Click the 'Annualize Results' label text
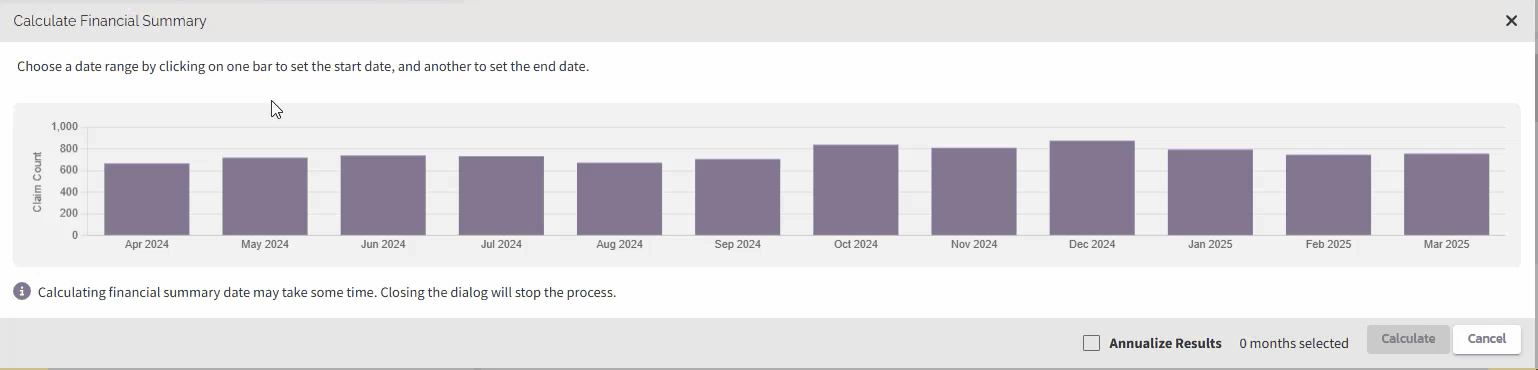The image size is (1538, 370). [x=1165, y=343]
